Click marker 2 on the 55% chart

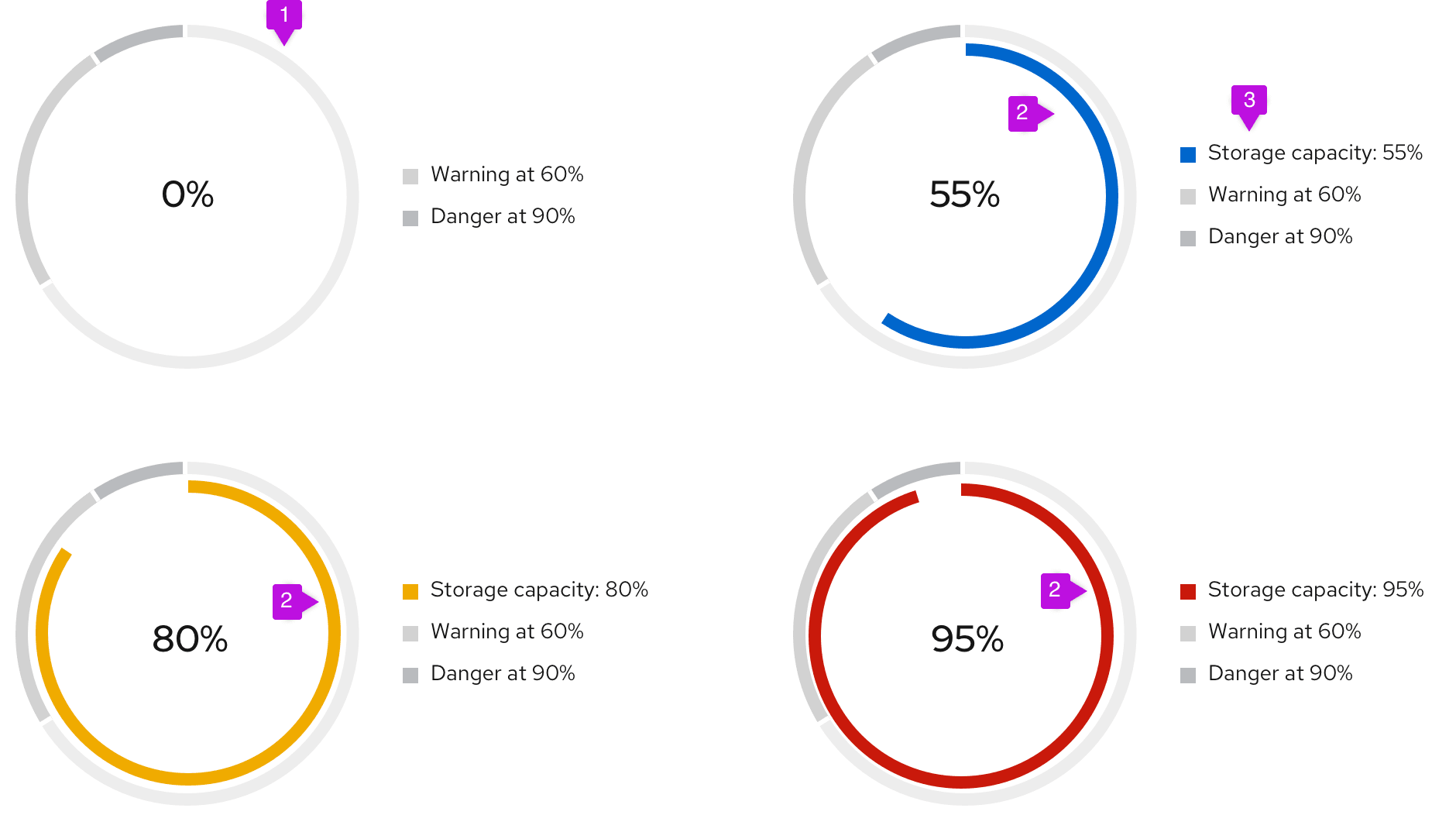pos(1022,113)
